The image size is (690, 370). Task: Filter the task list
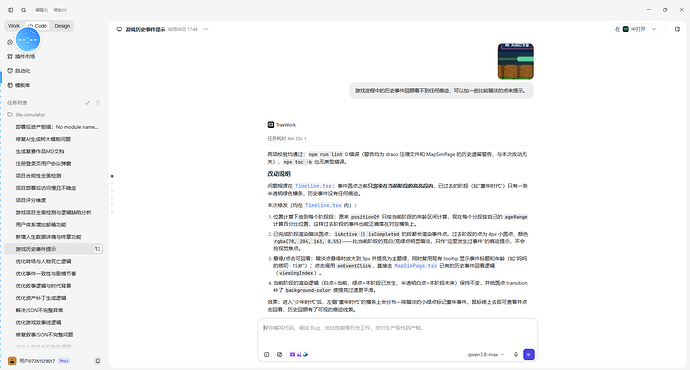pyautogui.click(x=98, y=103)
